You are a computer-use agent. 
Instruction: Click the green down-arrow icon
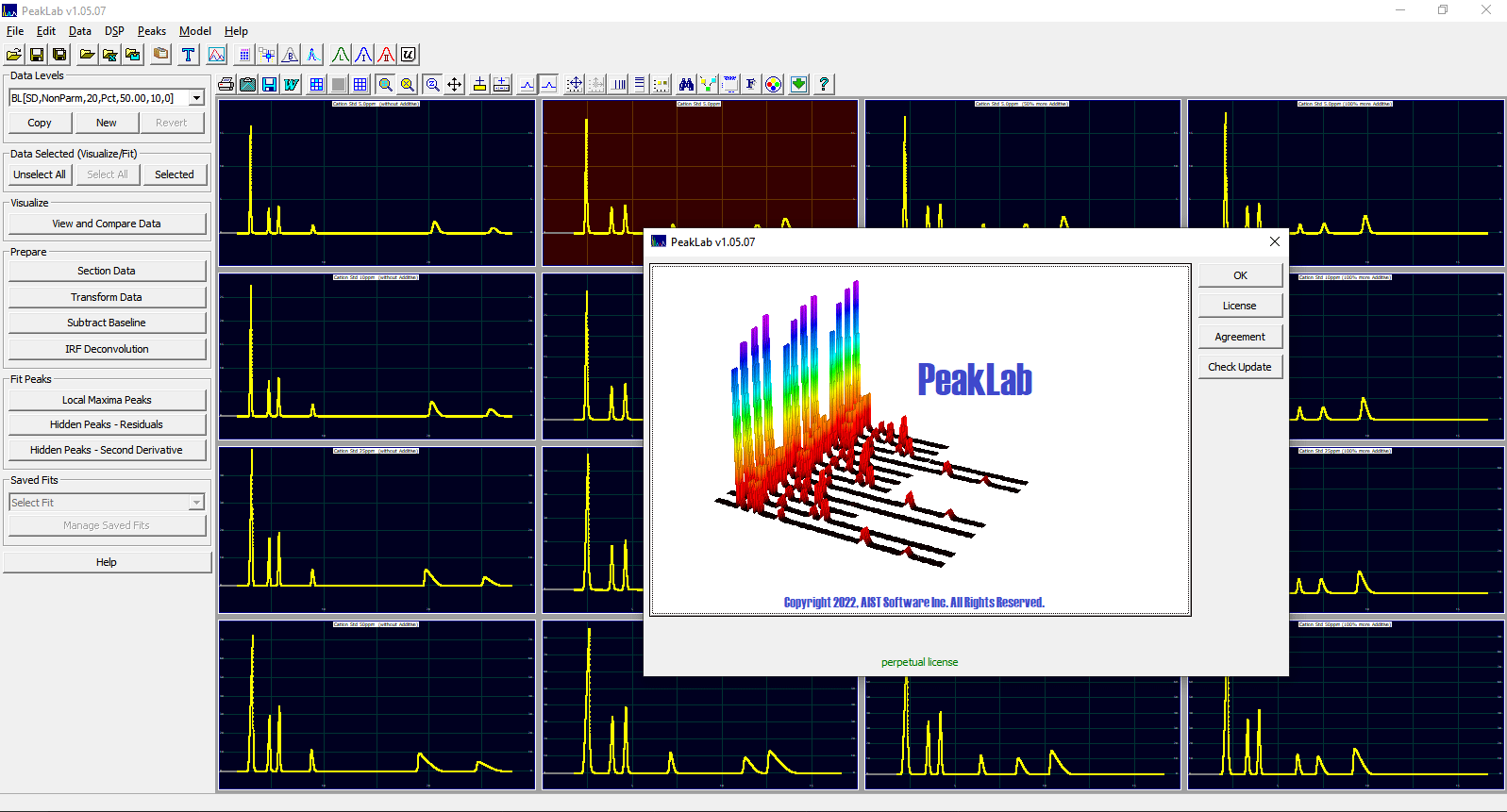click(798, 85)
